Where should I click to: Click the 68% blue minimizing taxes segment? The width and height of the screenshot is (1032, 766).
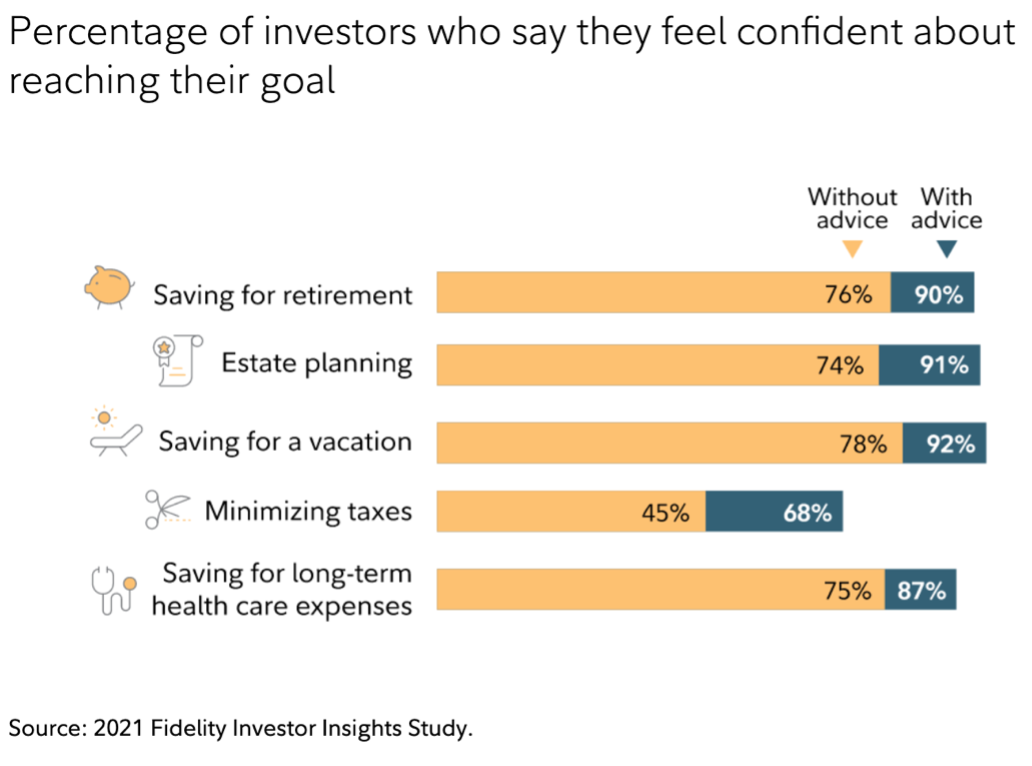806,513
